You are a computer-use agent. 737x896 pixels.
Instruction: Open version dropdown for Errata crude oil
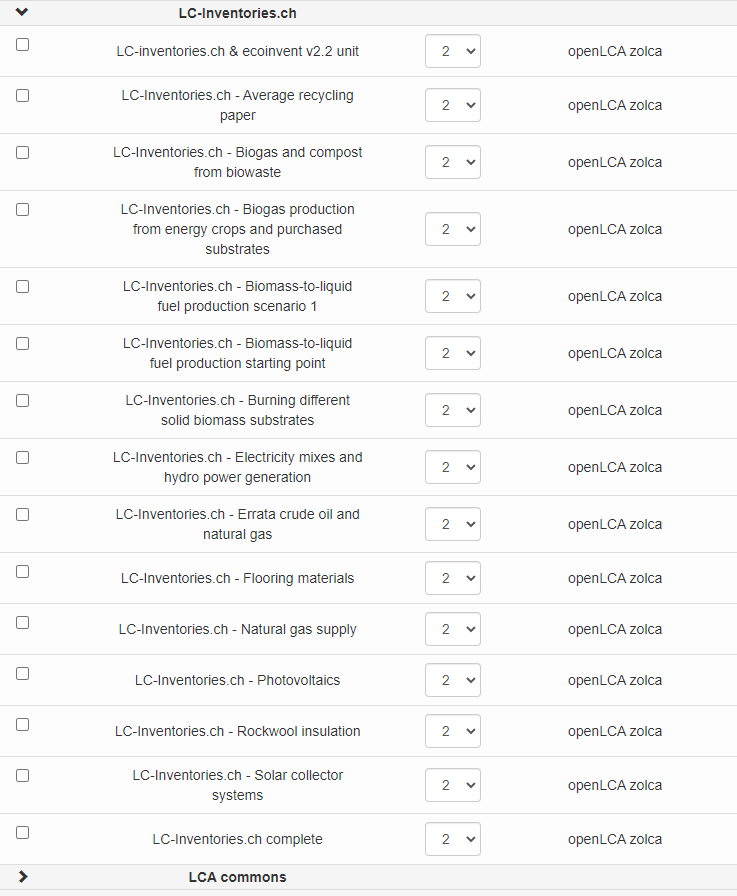click(452, 524)
